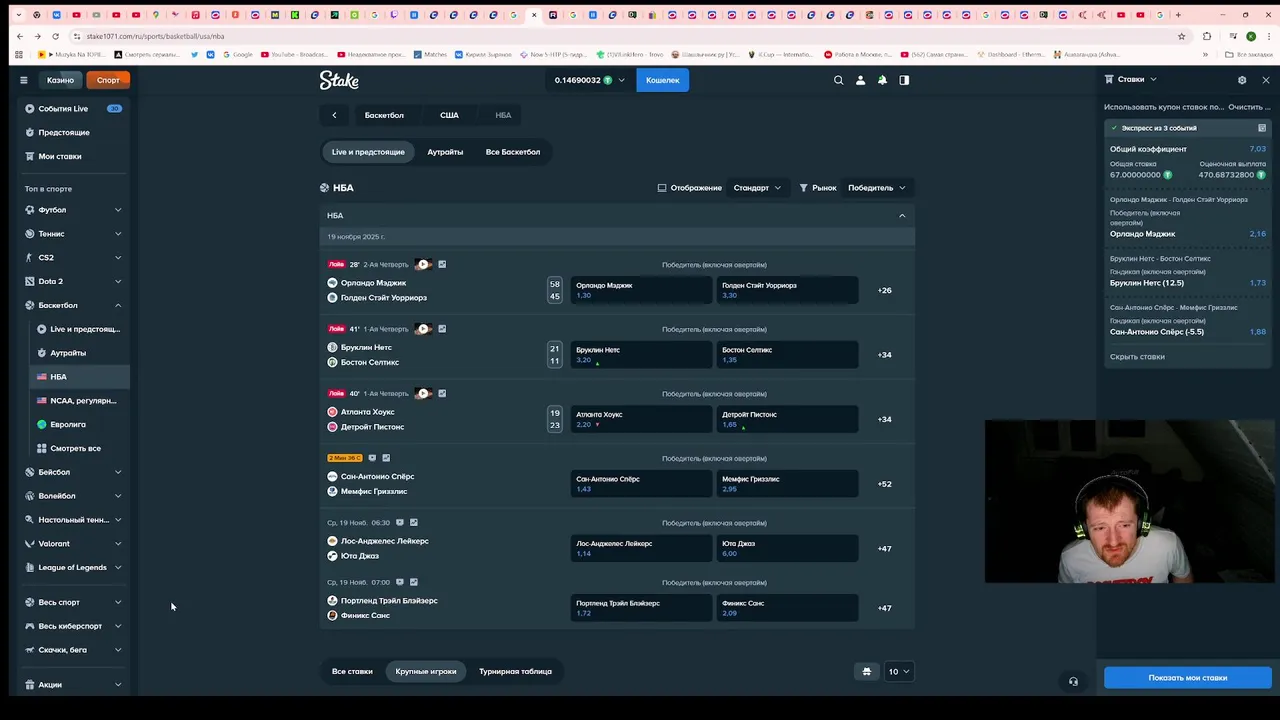The height and width of the screenshot is (720, 1280).
Task: Open Все ставки bottom tab
Action: (352, 671)
